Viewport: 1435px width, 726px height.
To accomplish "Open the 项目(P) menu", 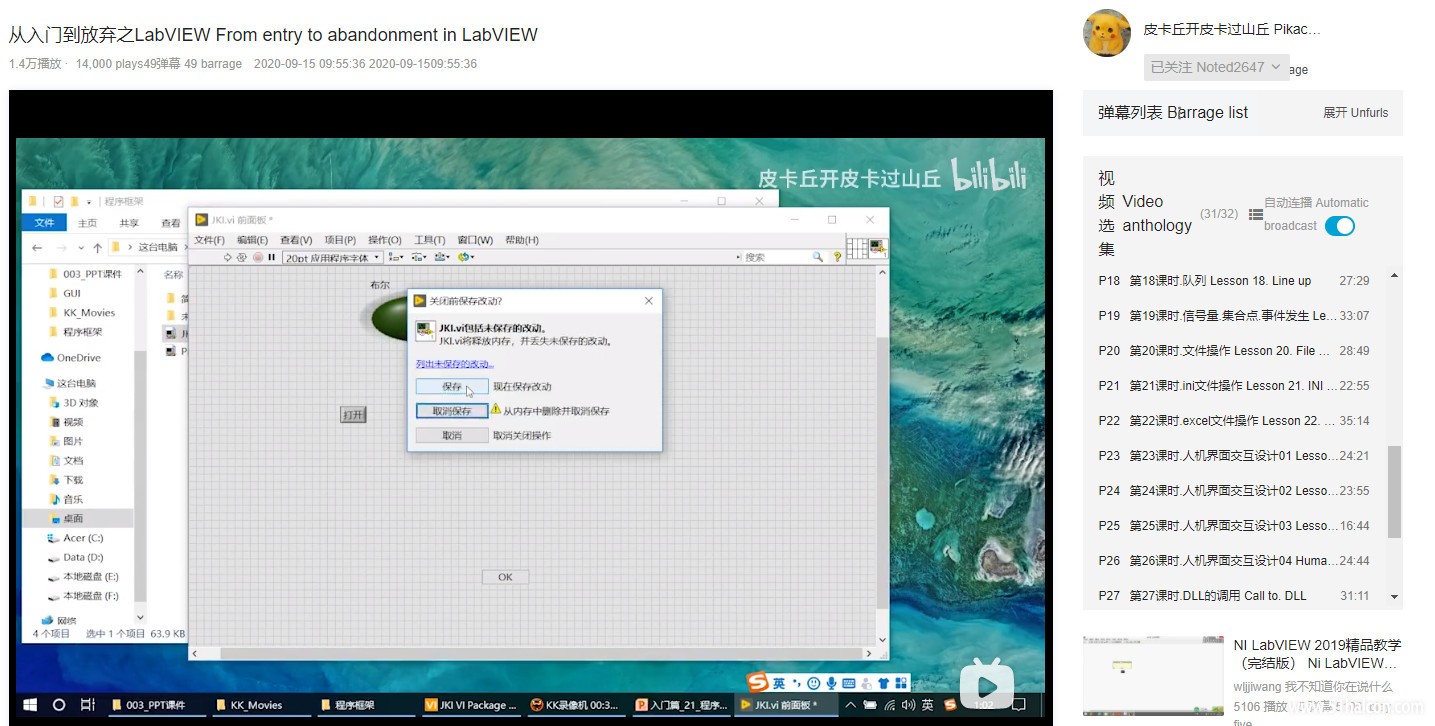I will click(x=340, y=240).
